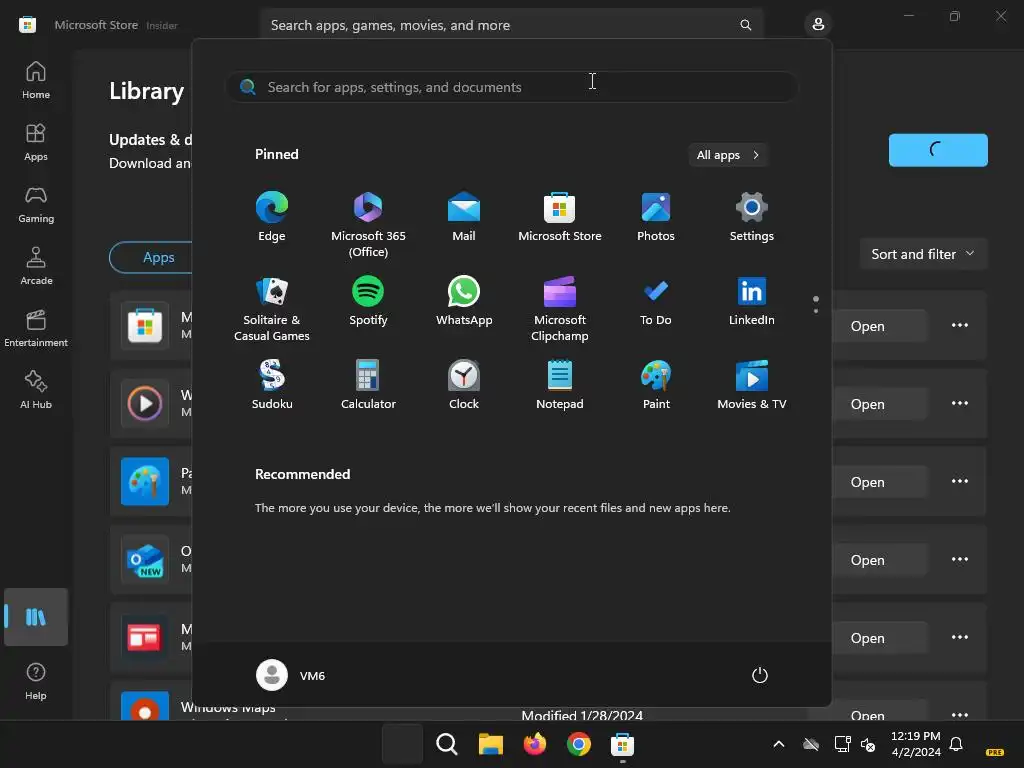Open Help in Store sidebar
1024x768 pixels.
click(36, 681)
